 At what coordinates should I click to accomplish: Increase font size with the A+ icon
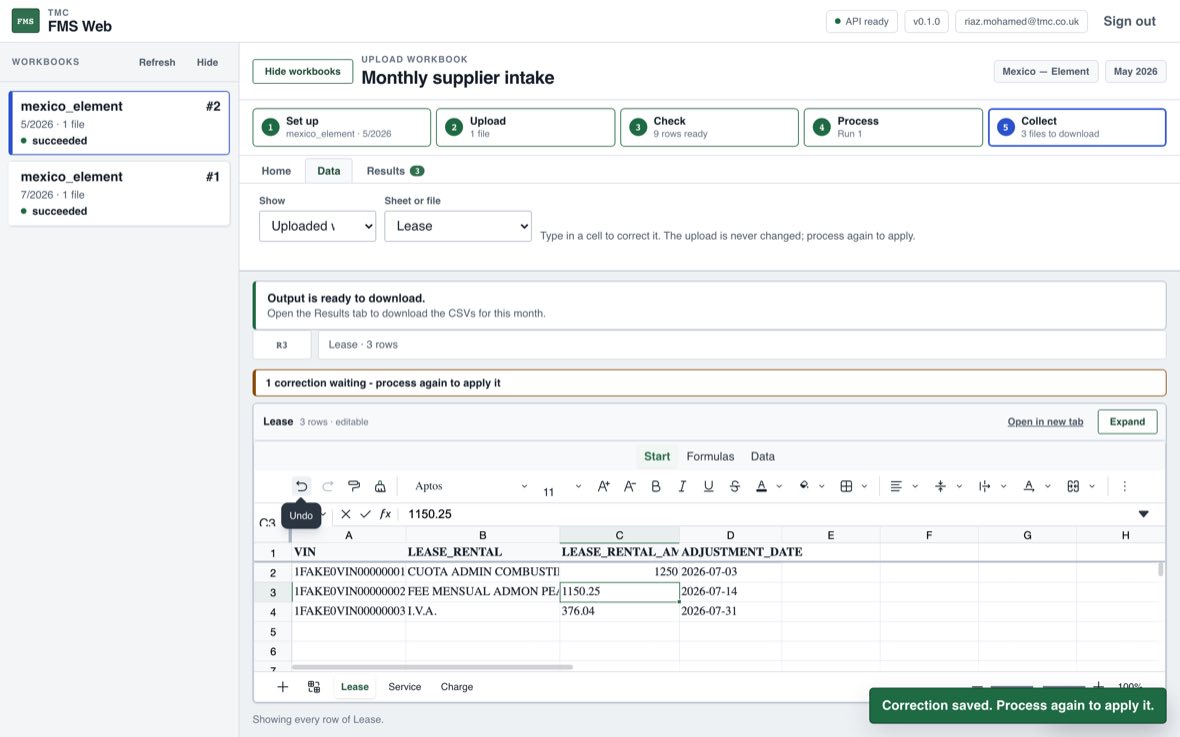(604, 486)
